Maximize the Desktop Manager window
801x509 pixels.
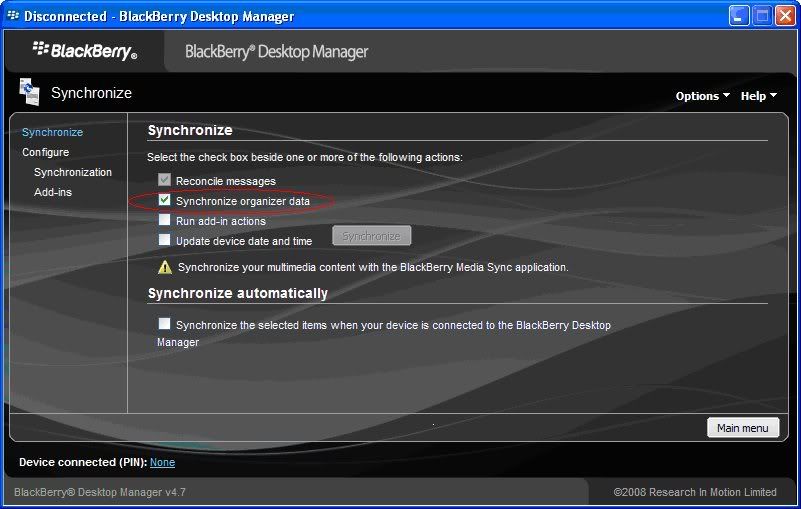tap(762, 16)
